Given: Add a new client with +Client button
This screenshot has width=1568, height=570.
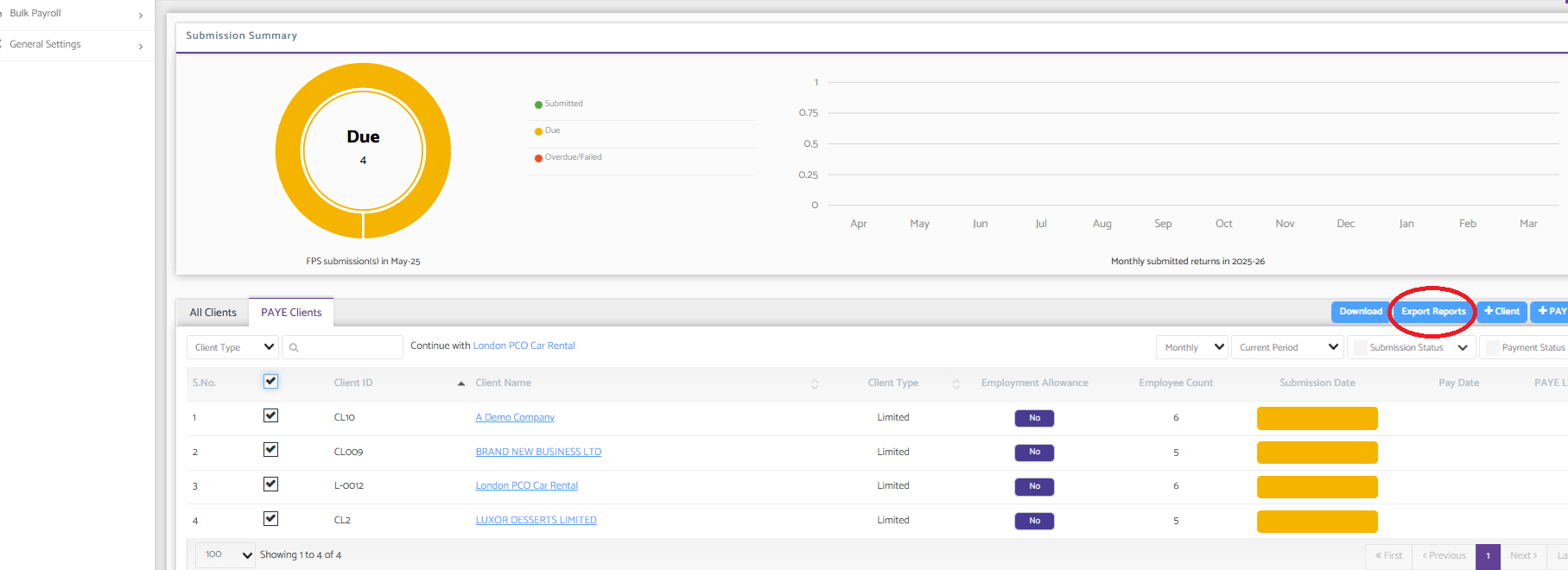Looking at the screenshot, I should [x=1501, y=312].
